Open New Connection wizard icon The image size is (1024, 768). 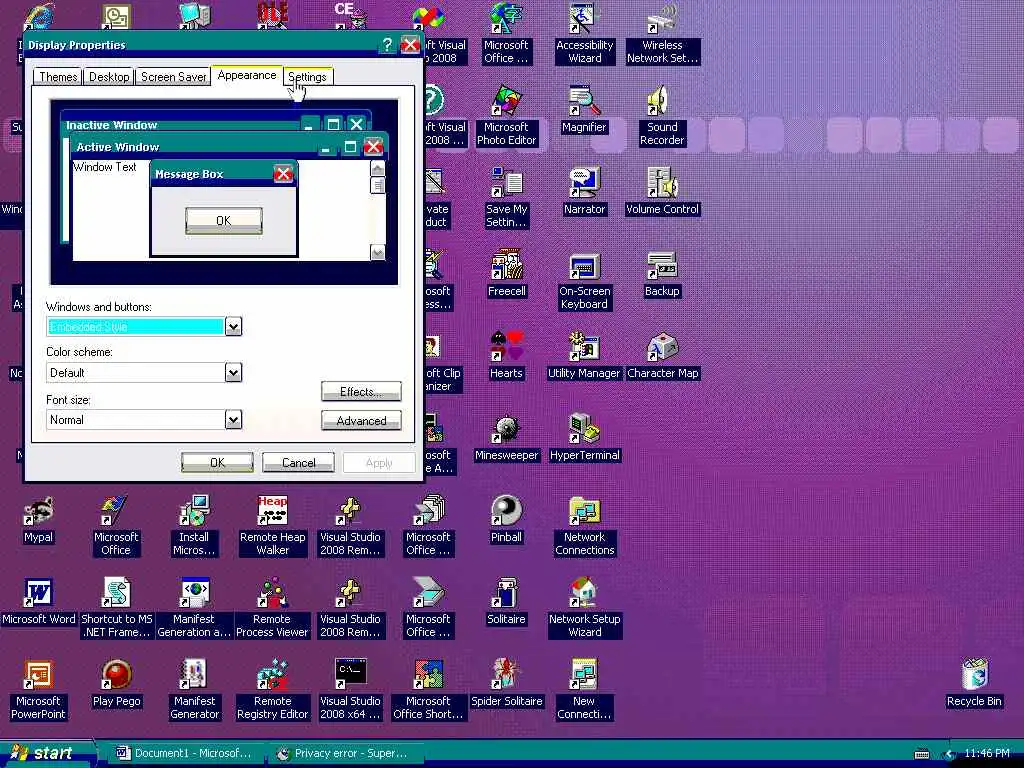[584, 691]
